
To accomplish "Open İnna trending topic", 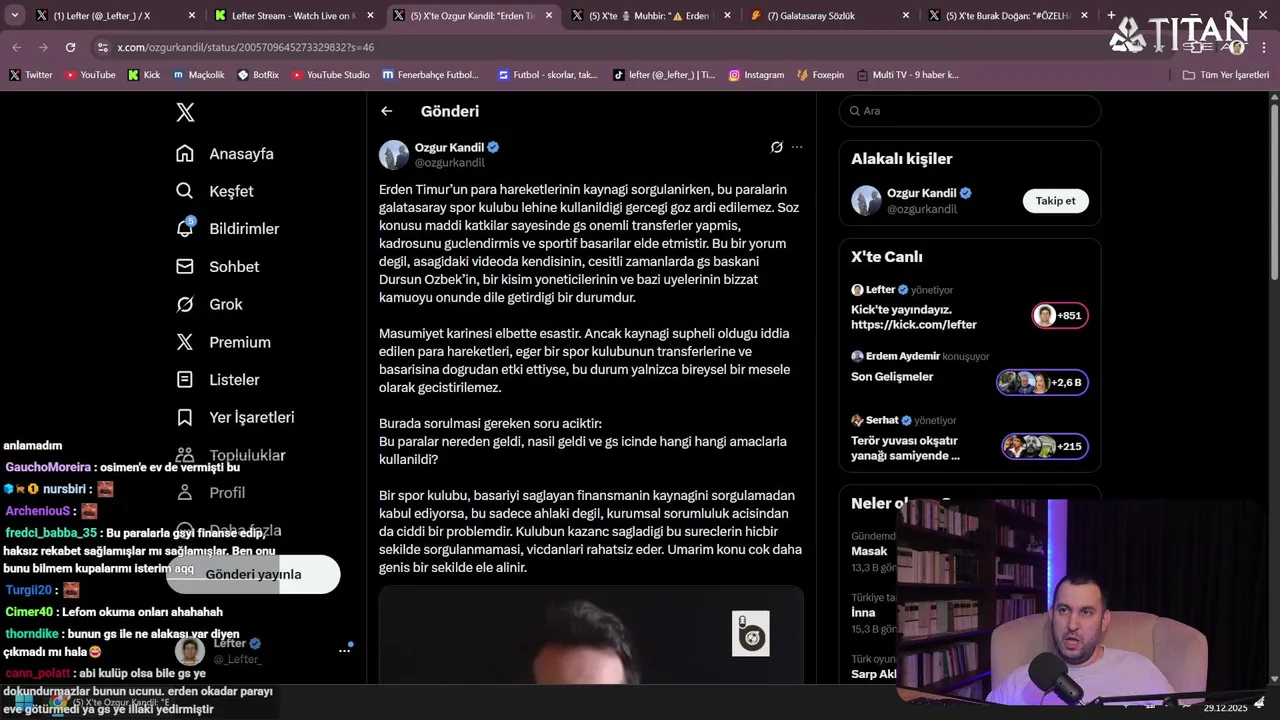I will (873, 612).
